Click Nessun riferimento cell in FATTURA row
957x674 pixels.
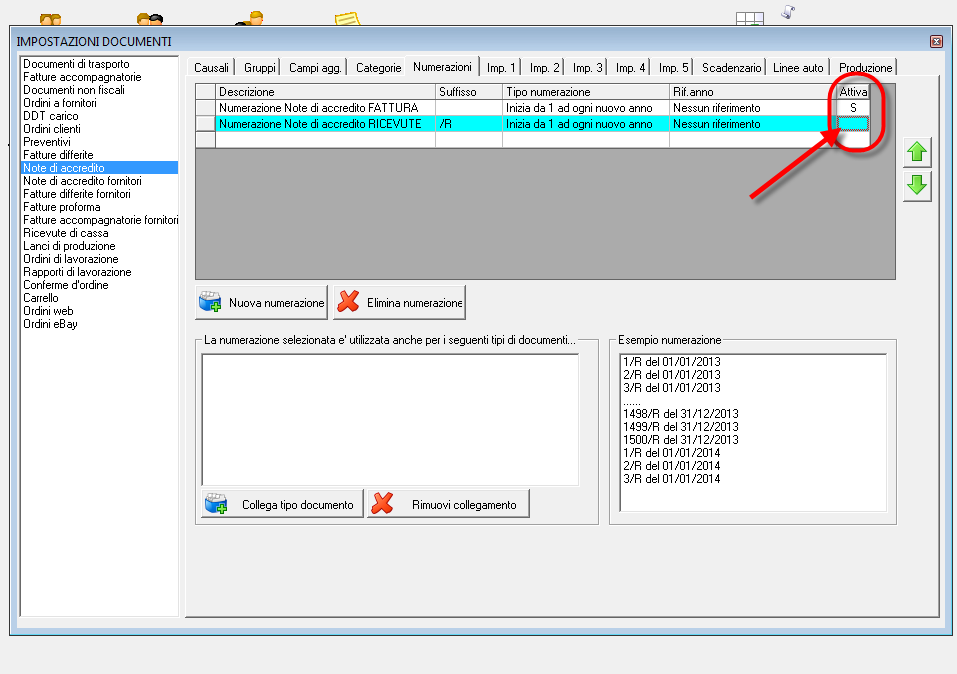coord(753,108)
